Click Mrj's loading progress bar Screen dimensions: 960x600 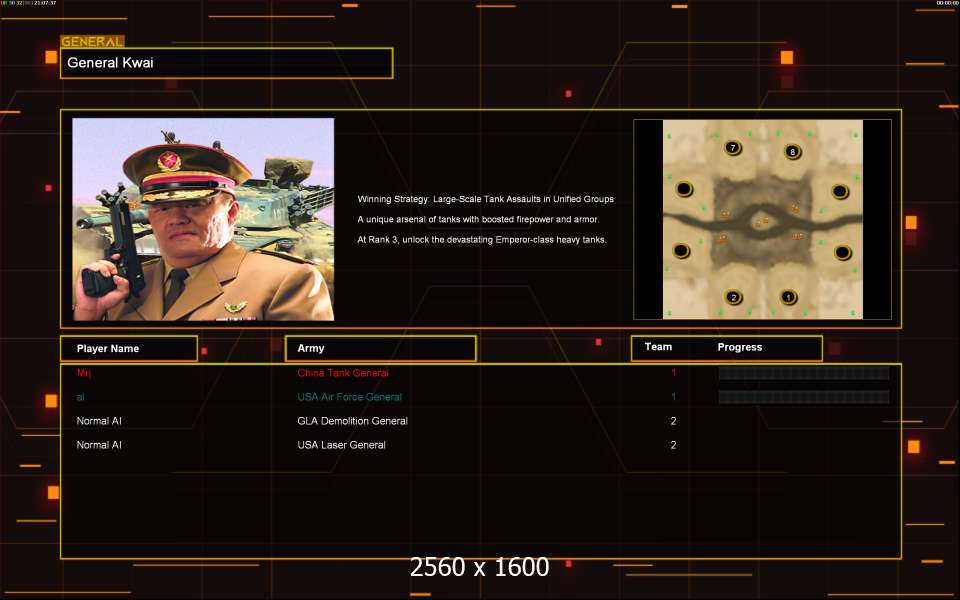pos(803,373)
